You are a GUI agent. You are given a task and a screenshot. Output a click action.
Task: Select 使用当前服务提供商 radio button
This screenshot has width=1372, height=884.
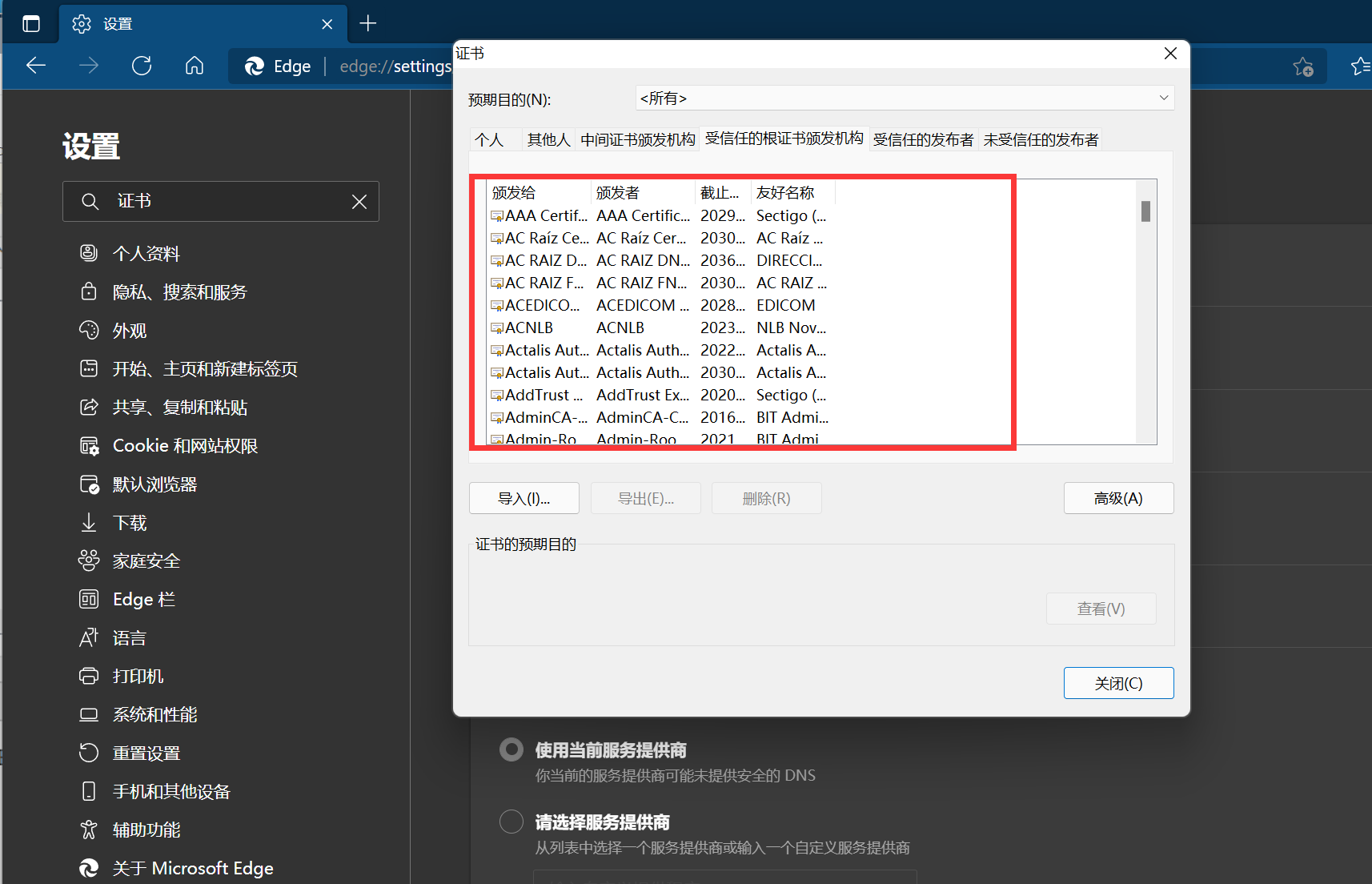click(511, 750)
